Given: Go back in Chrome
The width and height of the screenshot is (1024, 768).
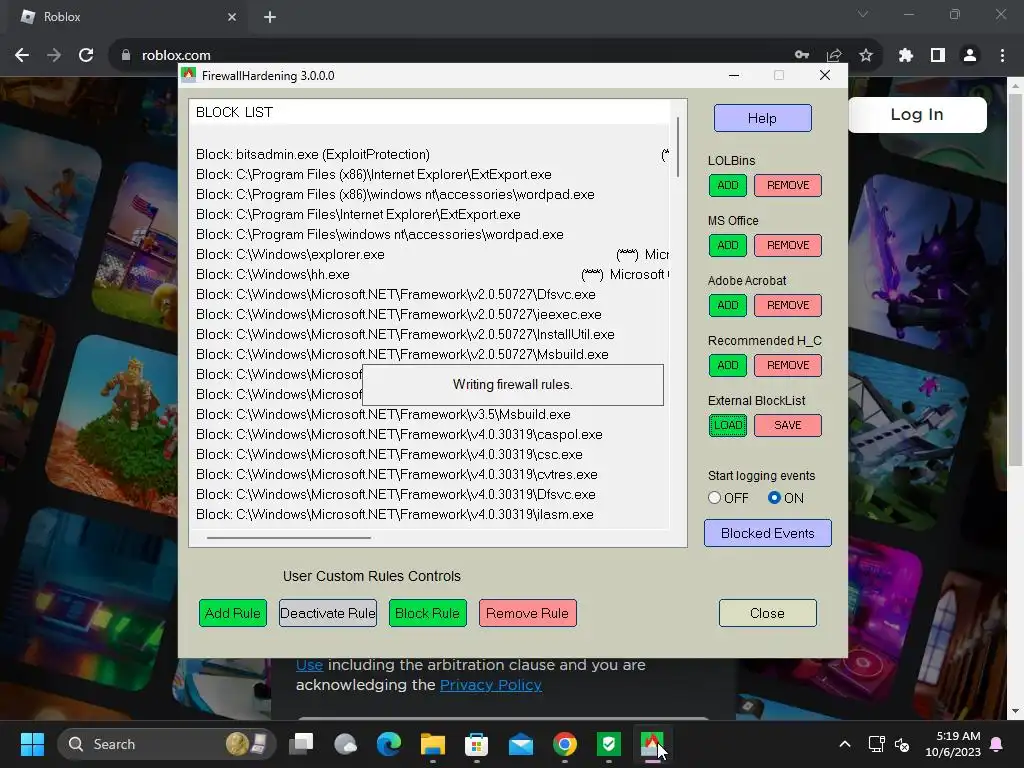Looking at the screenshot, I should pos(22,56).
